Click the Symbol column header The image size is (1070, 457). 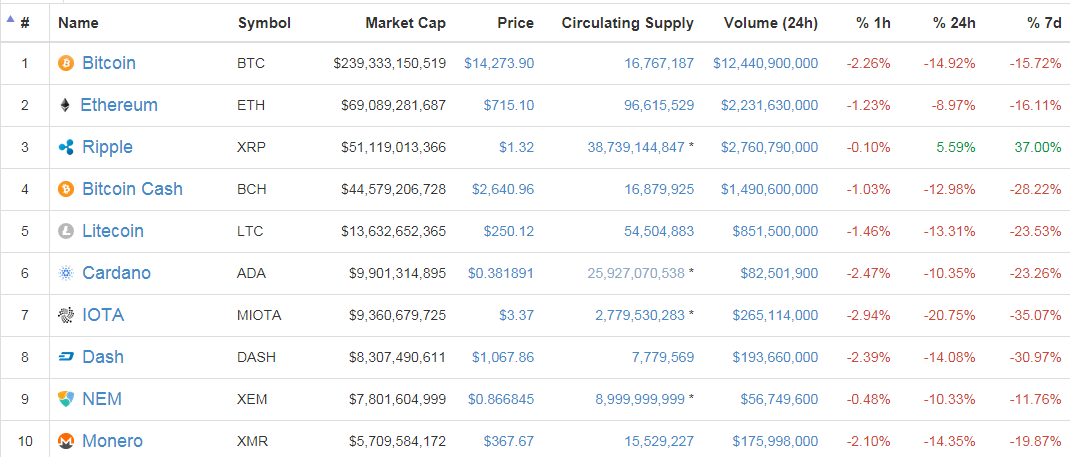point(264,22)
